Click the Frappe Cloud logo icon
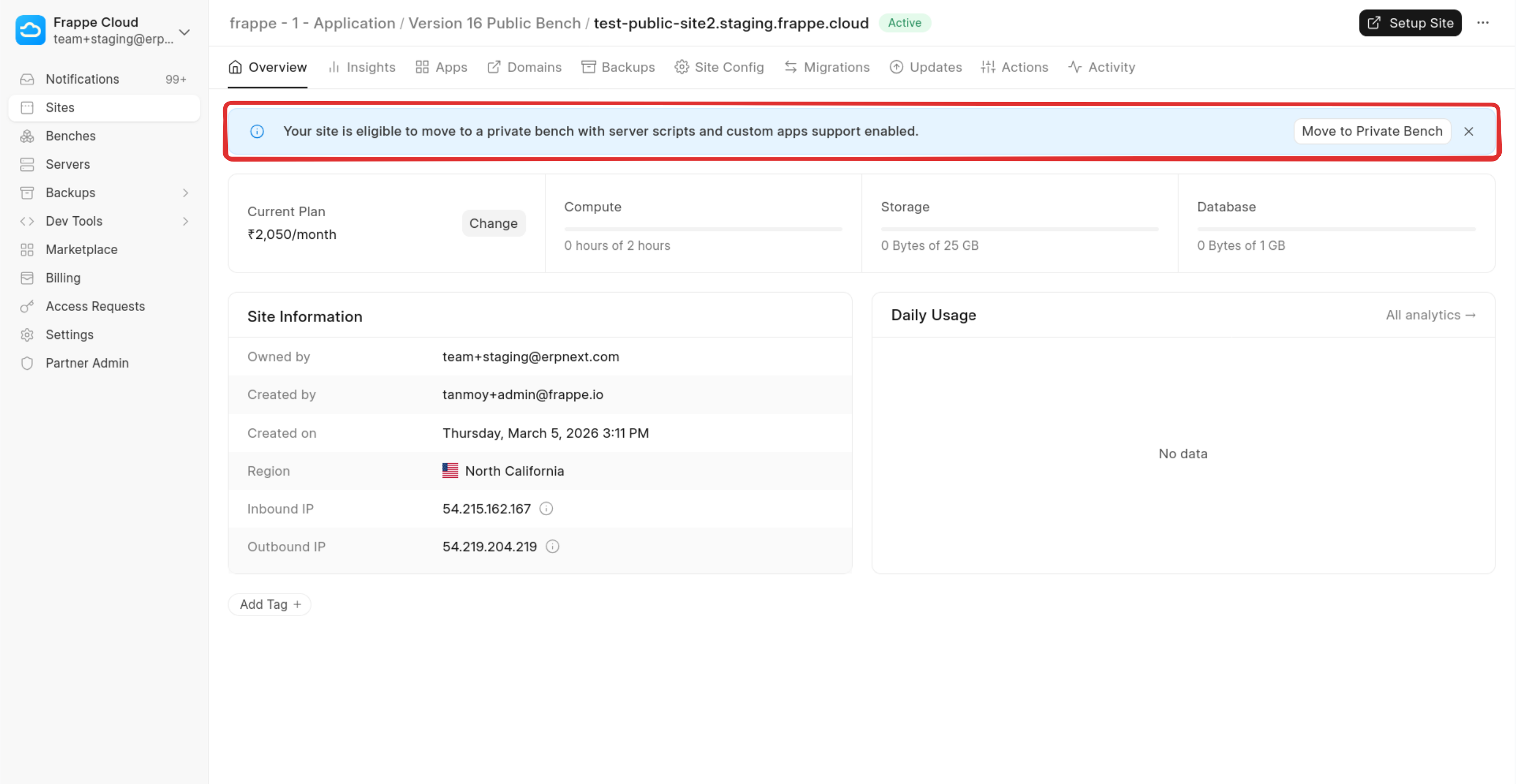 click(x=30, y=30)
